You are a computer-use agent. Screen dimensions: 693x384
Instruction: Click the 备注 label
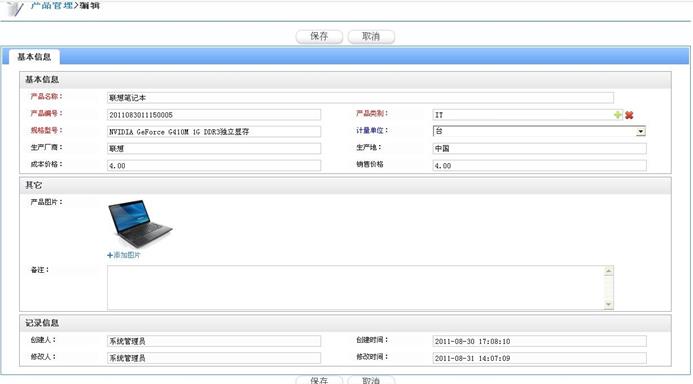tap(40, 270)
